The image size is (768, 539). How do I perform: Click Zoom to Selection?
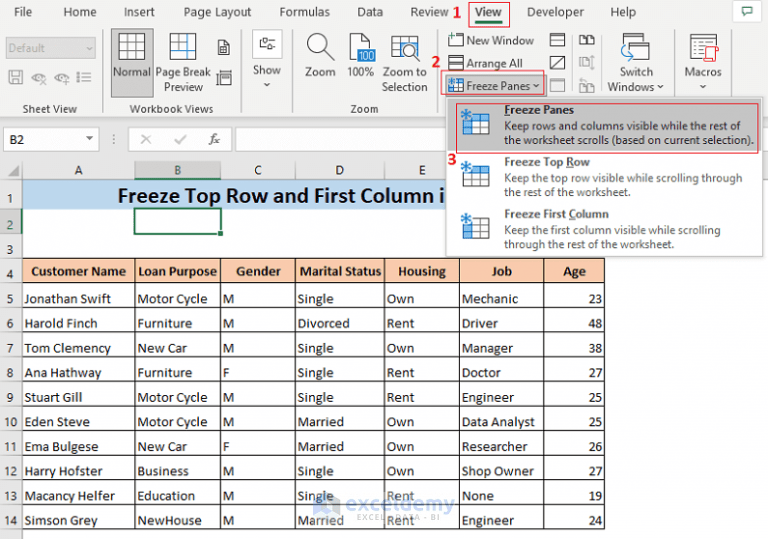(405, 62)
